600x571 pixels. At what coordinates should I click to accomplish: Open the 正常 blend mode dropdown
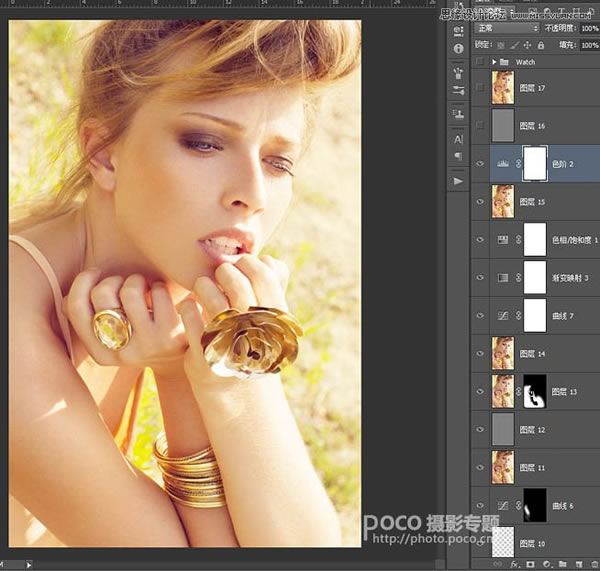coord(506,28)
